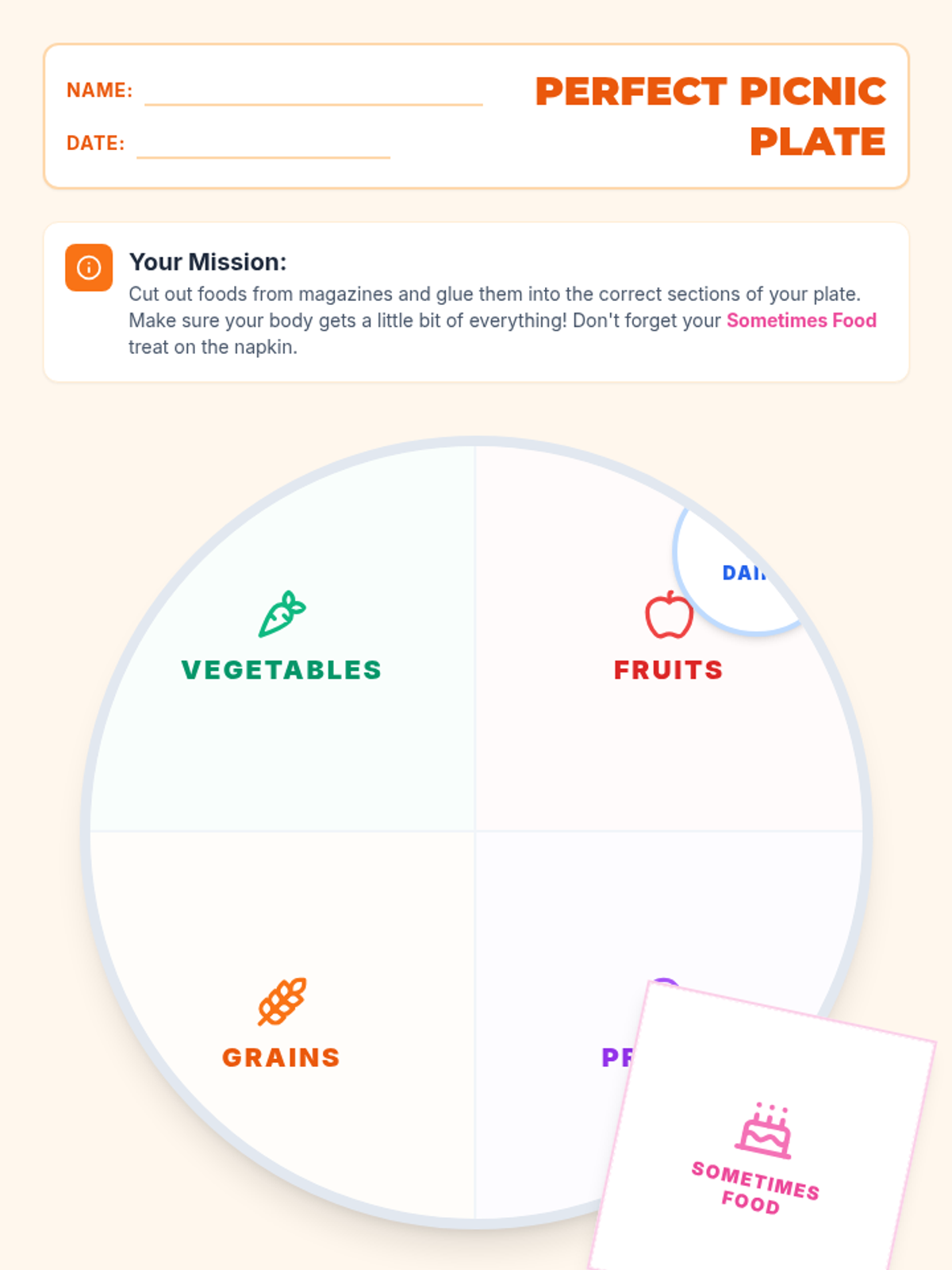
Task: Click the NAME: label text
Action: click(100, 90)
